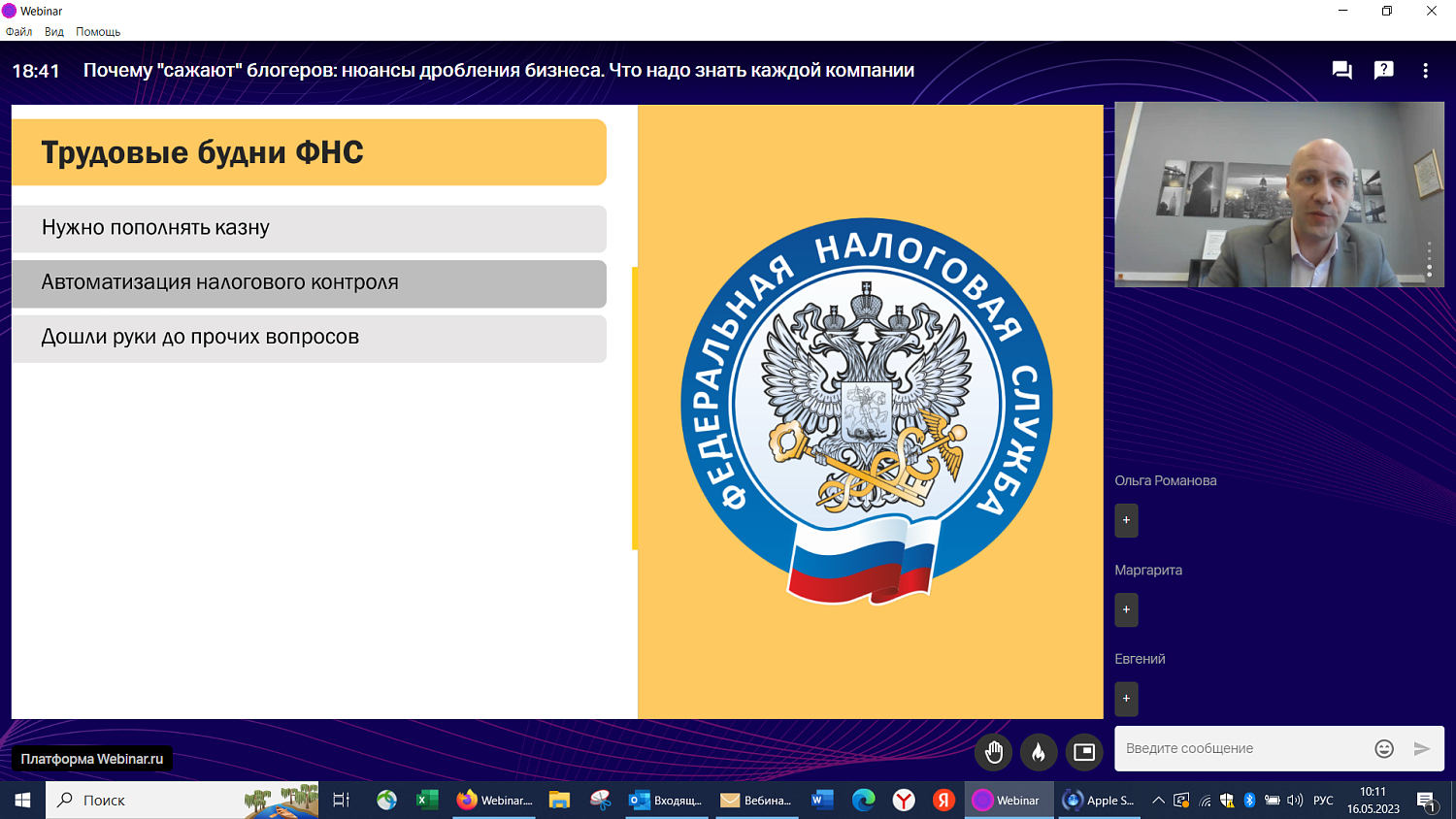Screen dimensions: 1456x819
Task: Open the red Yandex Я taskbar icon
Action: (943, 801)
